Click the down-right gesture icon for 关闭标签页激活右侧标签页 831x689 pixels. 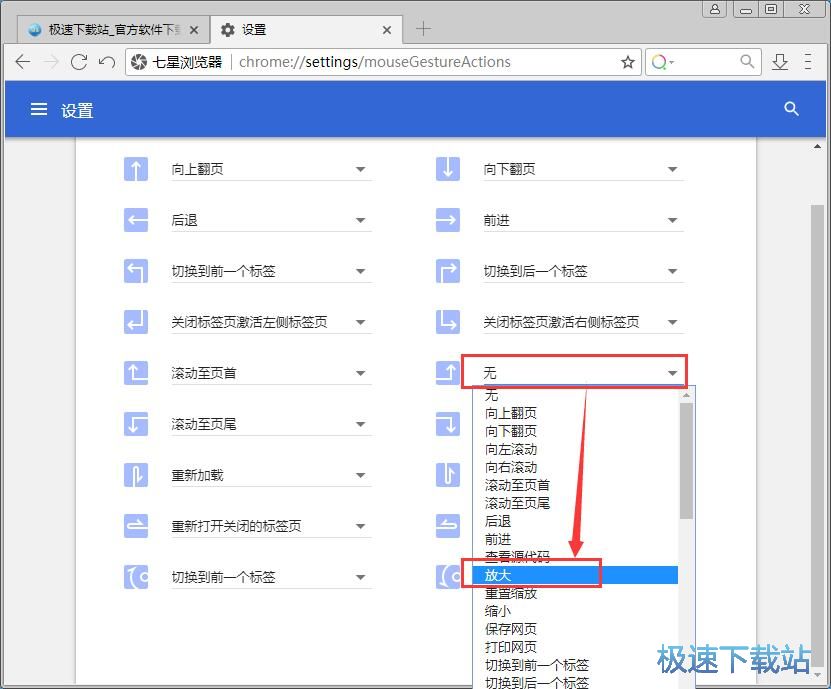coord(448,322)
